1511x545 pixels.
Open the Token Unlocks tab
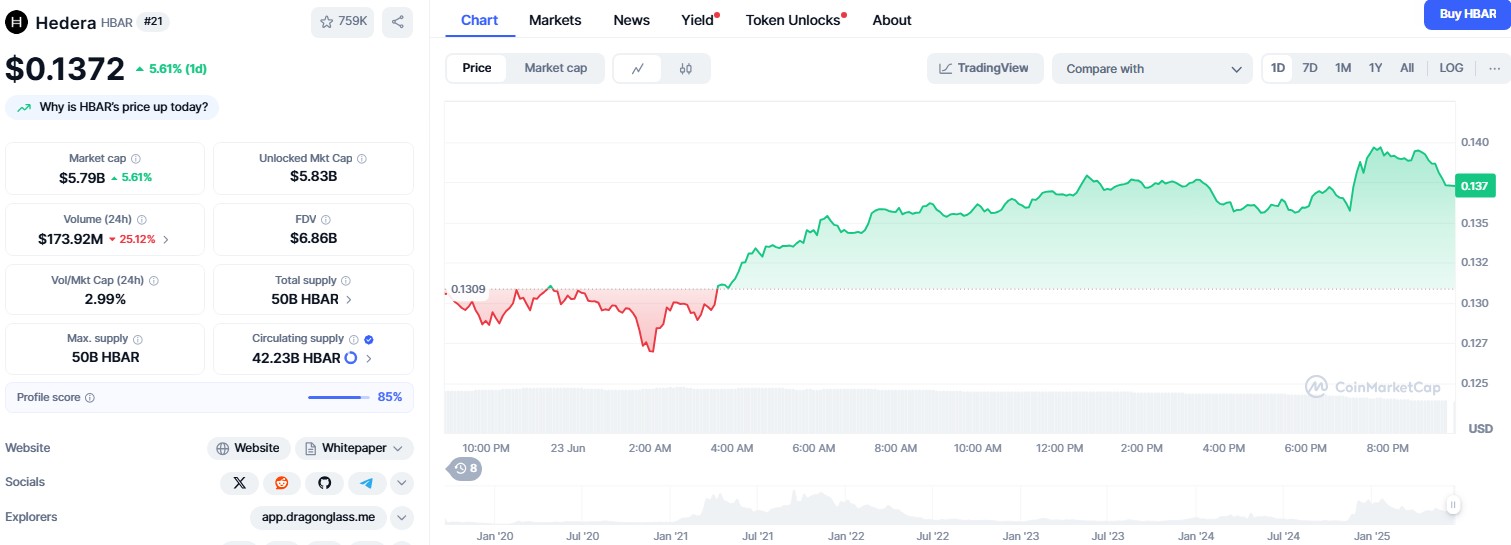point(795,20)
